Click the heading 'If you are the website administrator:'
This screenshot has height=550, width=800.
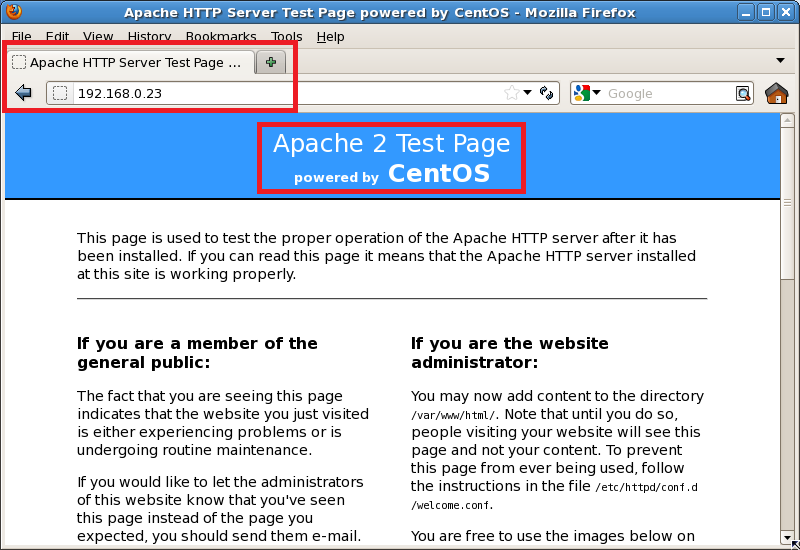click(510, 353)
